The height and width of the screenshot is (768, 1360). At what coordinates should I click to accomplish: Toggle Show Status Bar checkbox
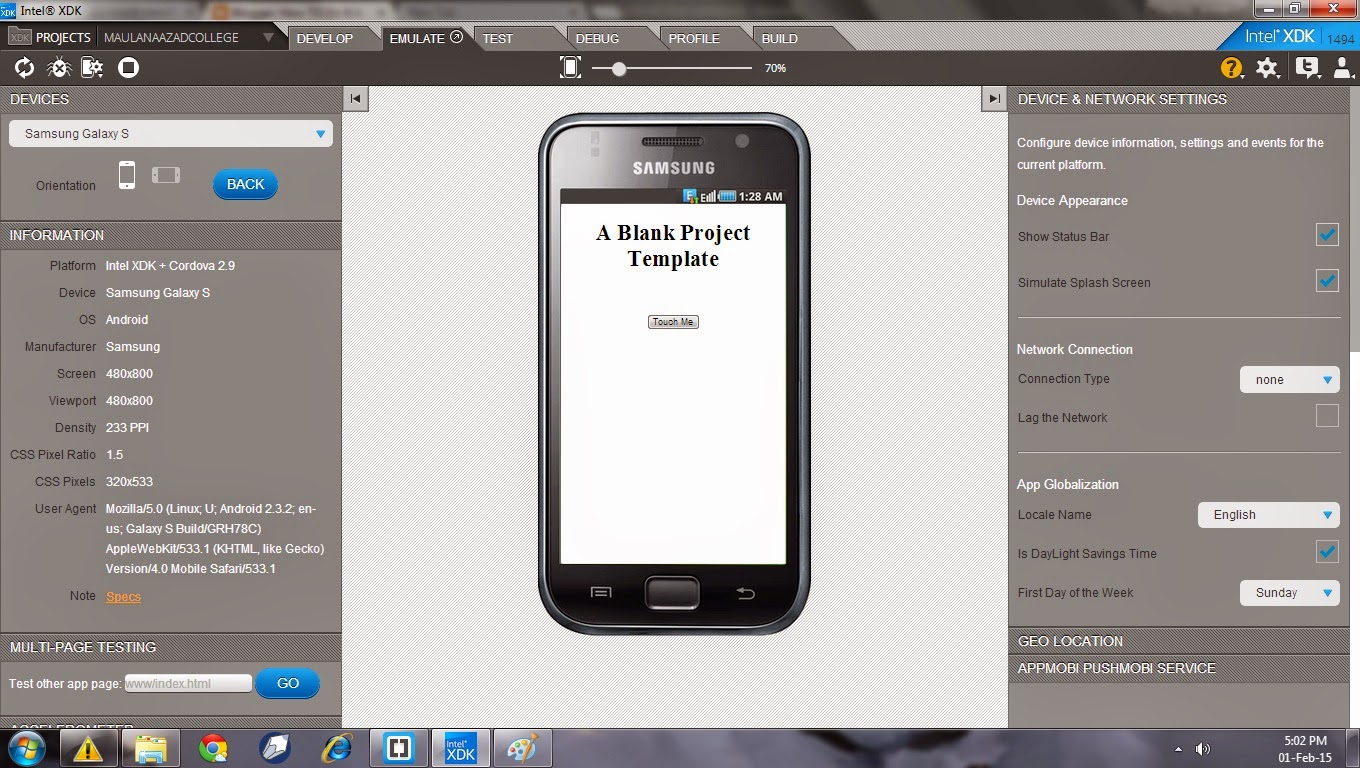click(x=1327, y=235)
